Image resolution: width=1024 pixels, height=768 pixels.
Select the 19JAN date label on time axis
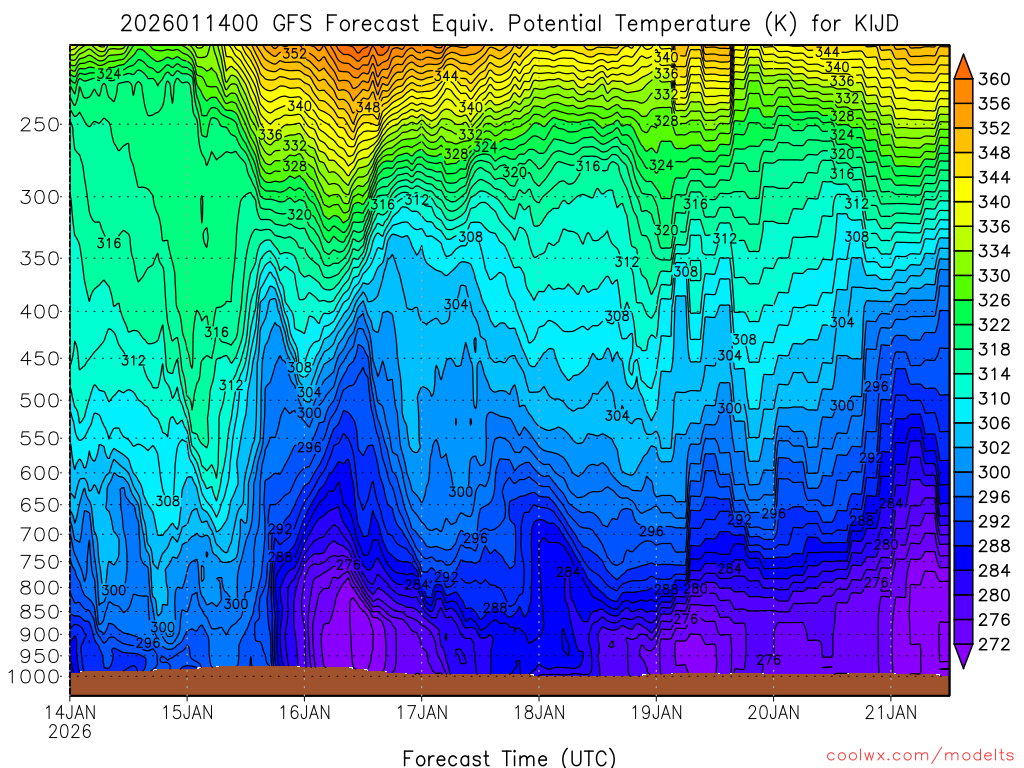[x=657, y=712]
